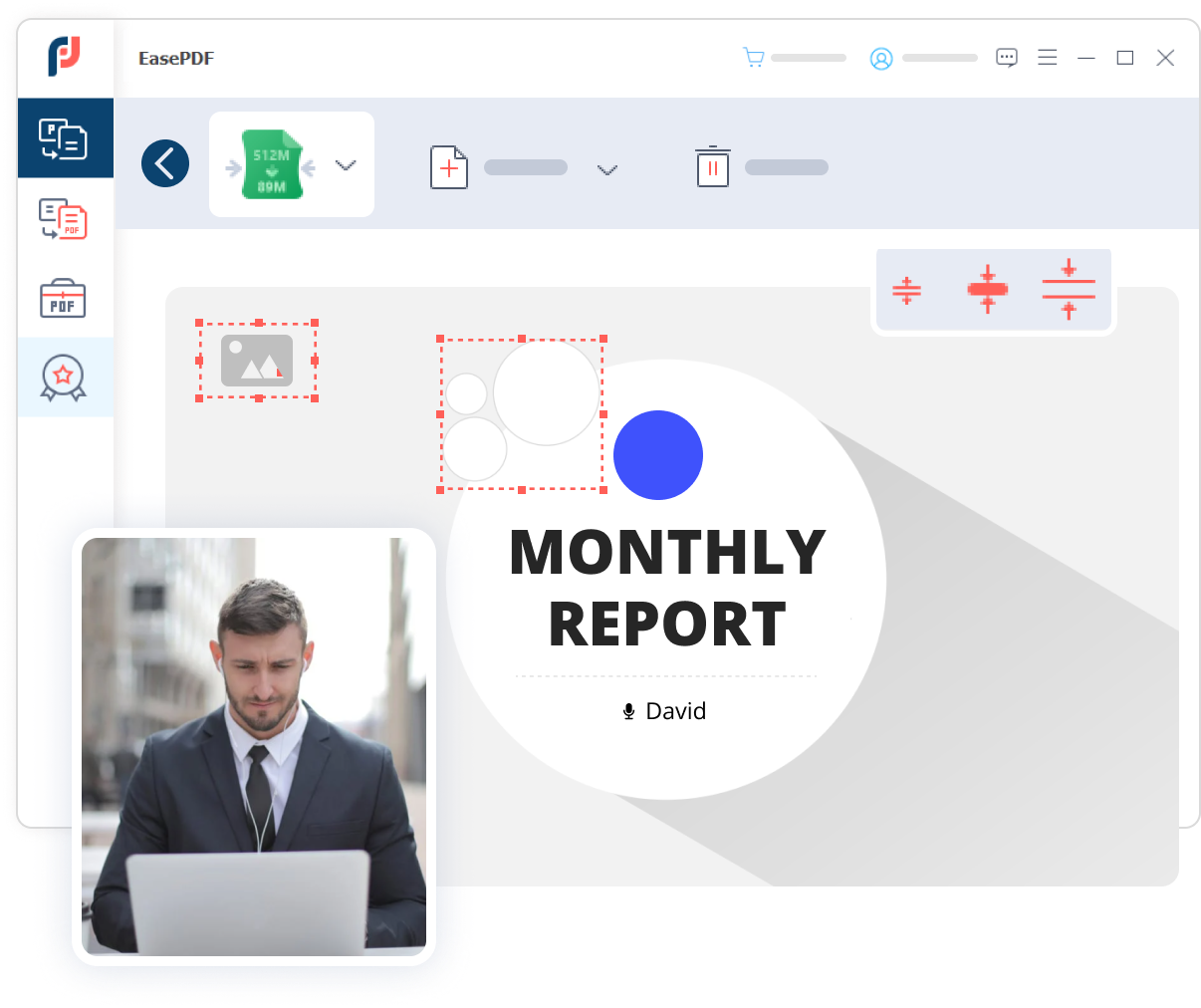This screenshot has height=1008, width=1201.
Task: Click the trash delete icon in toolbar
Action: coord(713,166)
